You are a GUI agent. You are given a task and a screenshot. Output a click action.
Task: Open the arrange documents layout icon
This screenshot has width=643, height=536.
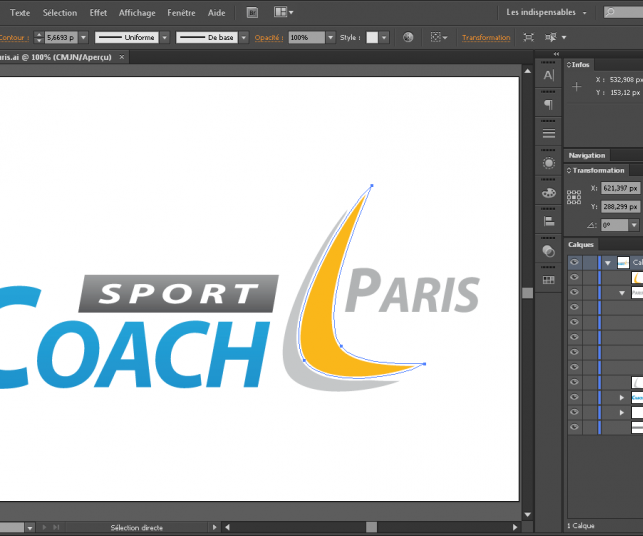coord(283,12)
